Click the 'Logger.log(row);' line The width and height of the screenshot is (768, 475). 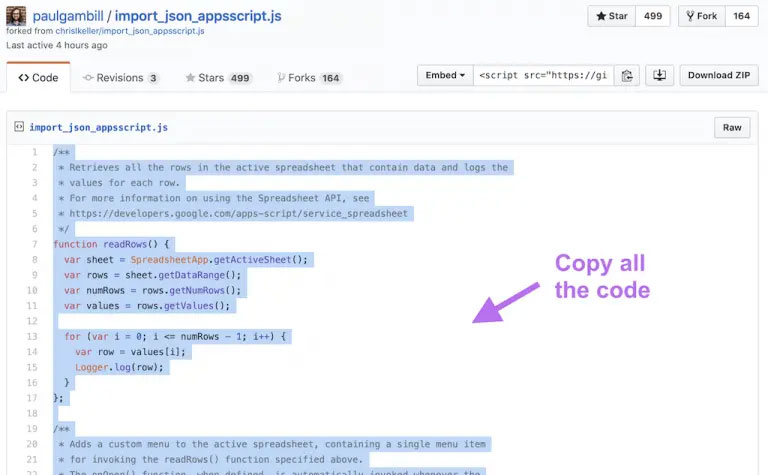(x=119, y=367)
